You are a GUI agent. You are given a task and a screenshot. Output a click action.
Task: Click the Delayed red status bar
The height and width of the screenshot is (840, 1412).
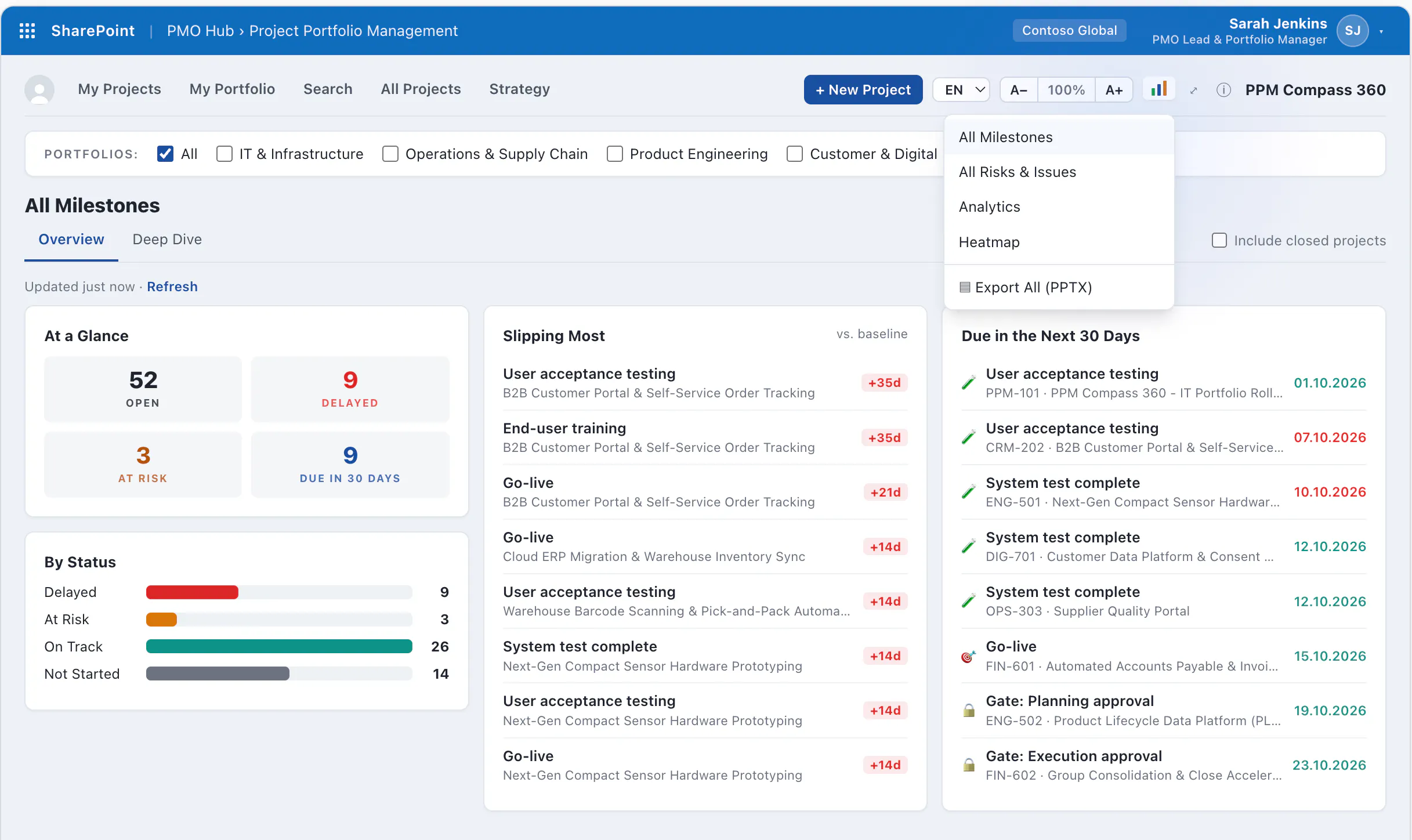(192, 592)
